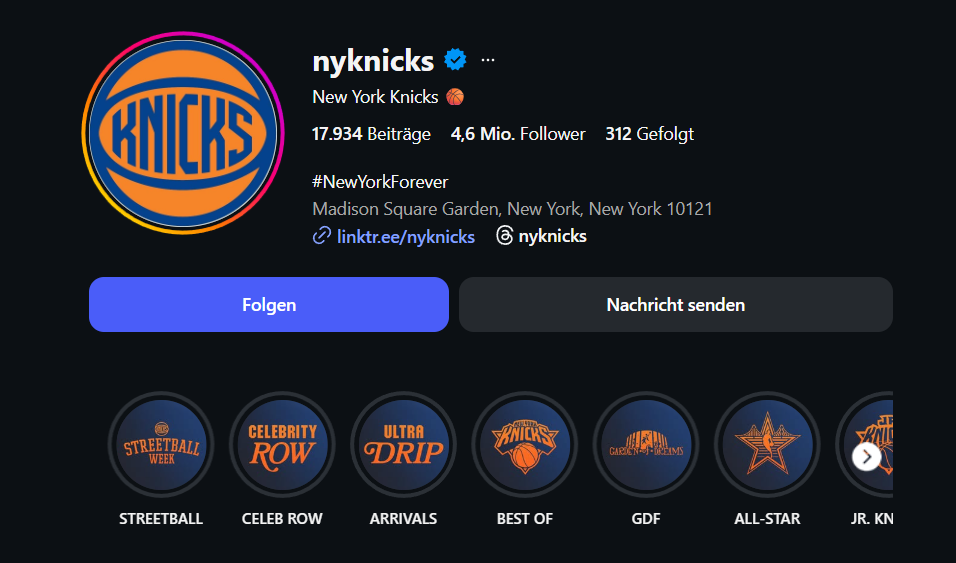Viewport: 956px width, 563px height.
Task: Open the Best Of Knicks highlight
Action: pos(525,444)
